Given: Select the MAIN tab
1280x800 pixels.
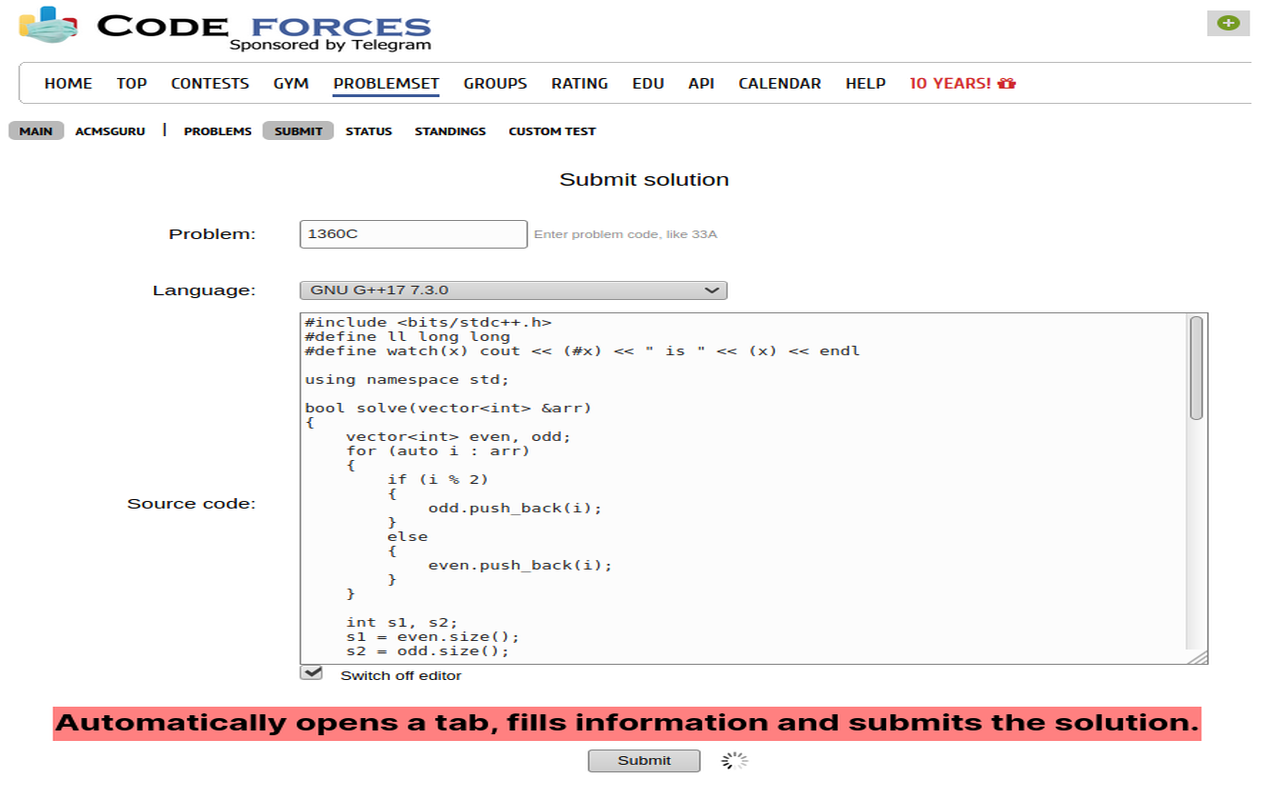Looking at the screenshot, I should point(36,130).
